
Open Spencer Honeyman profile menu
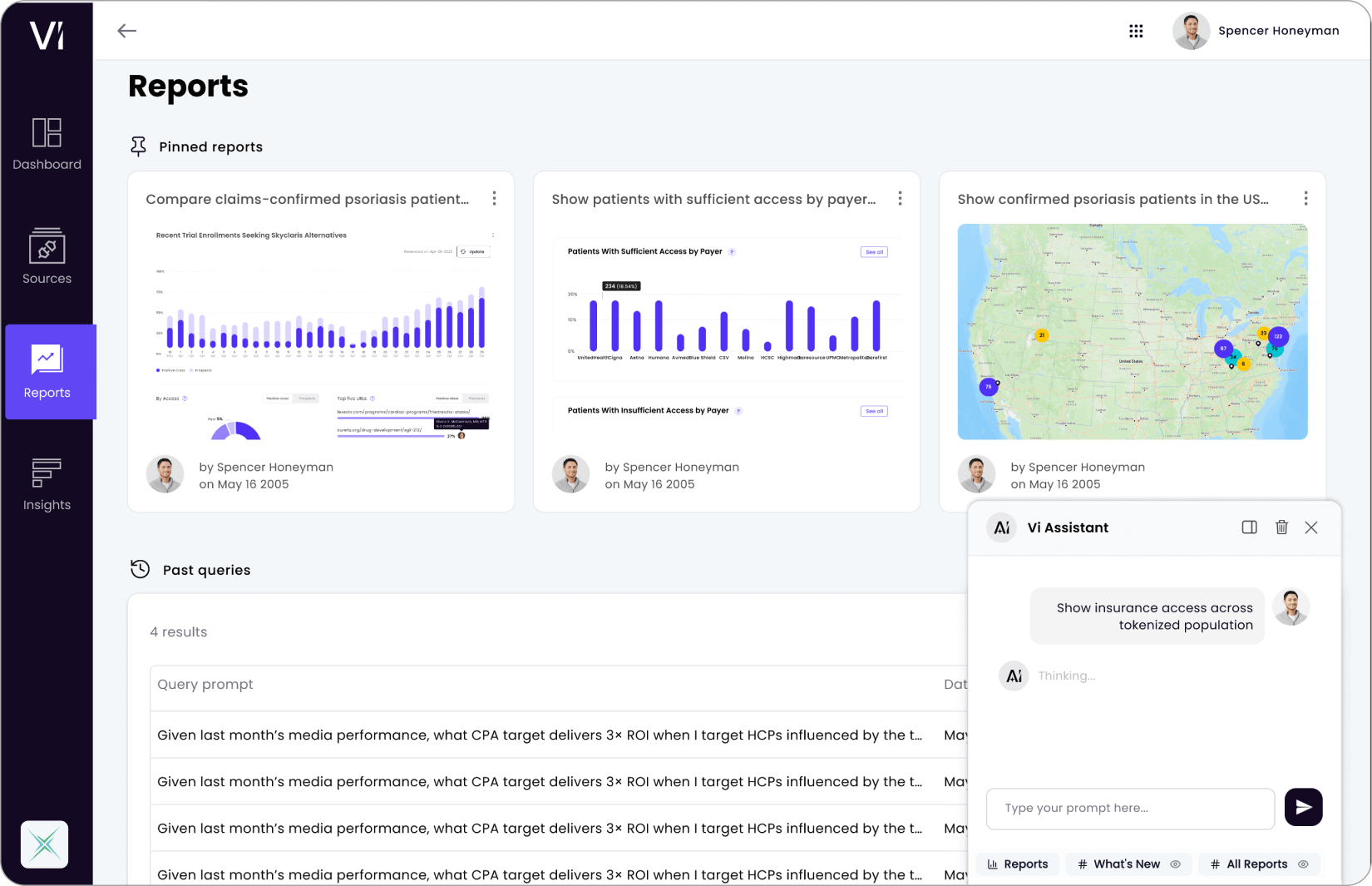tap(1256, 31)
